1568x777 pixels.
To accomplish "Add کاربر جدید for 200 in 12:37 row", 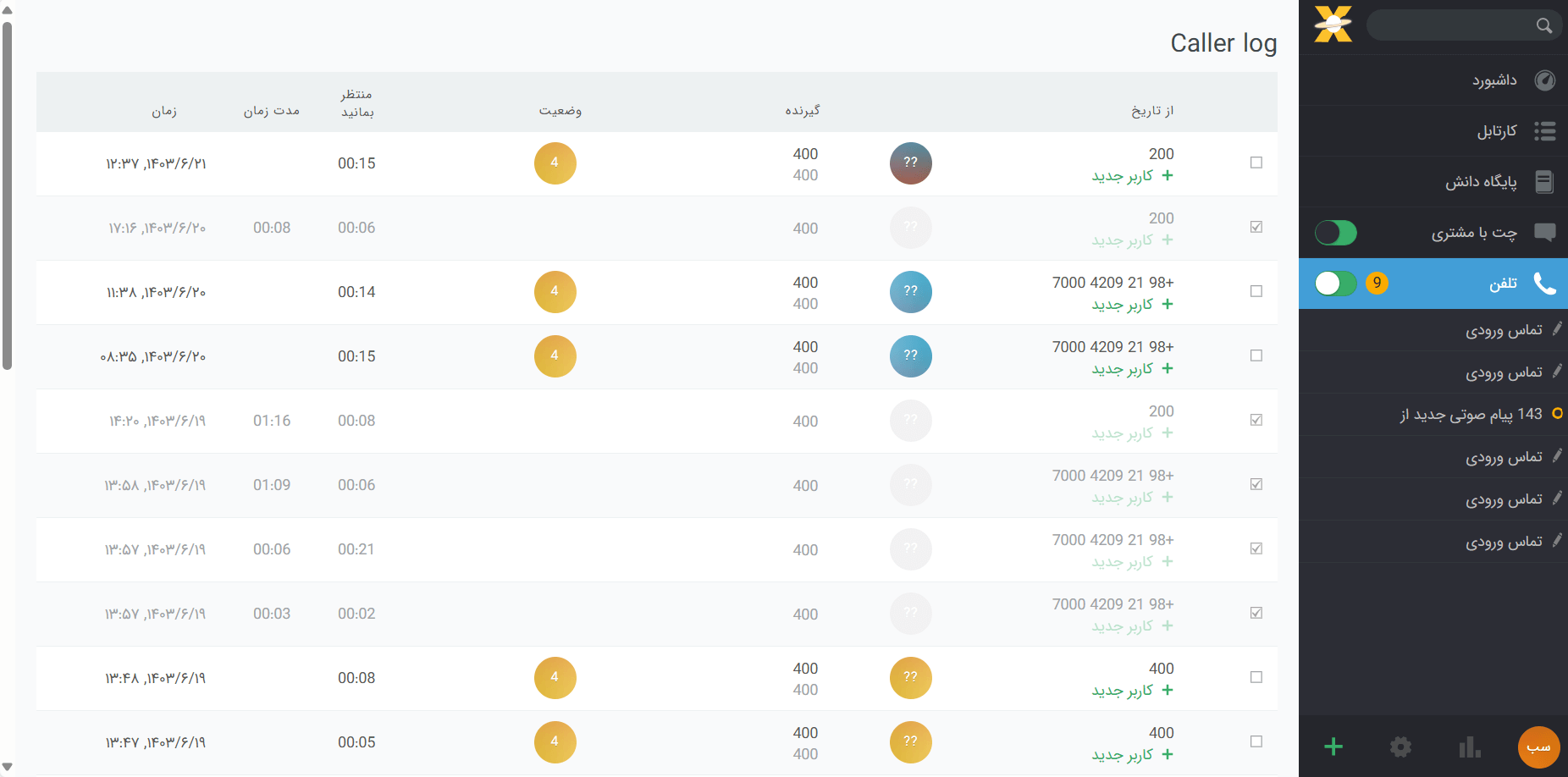I will (1132, 176).
